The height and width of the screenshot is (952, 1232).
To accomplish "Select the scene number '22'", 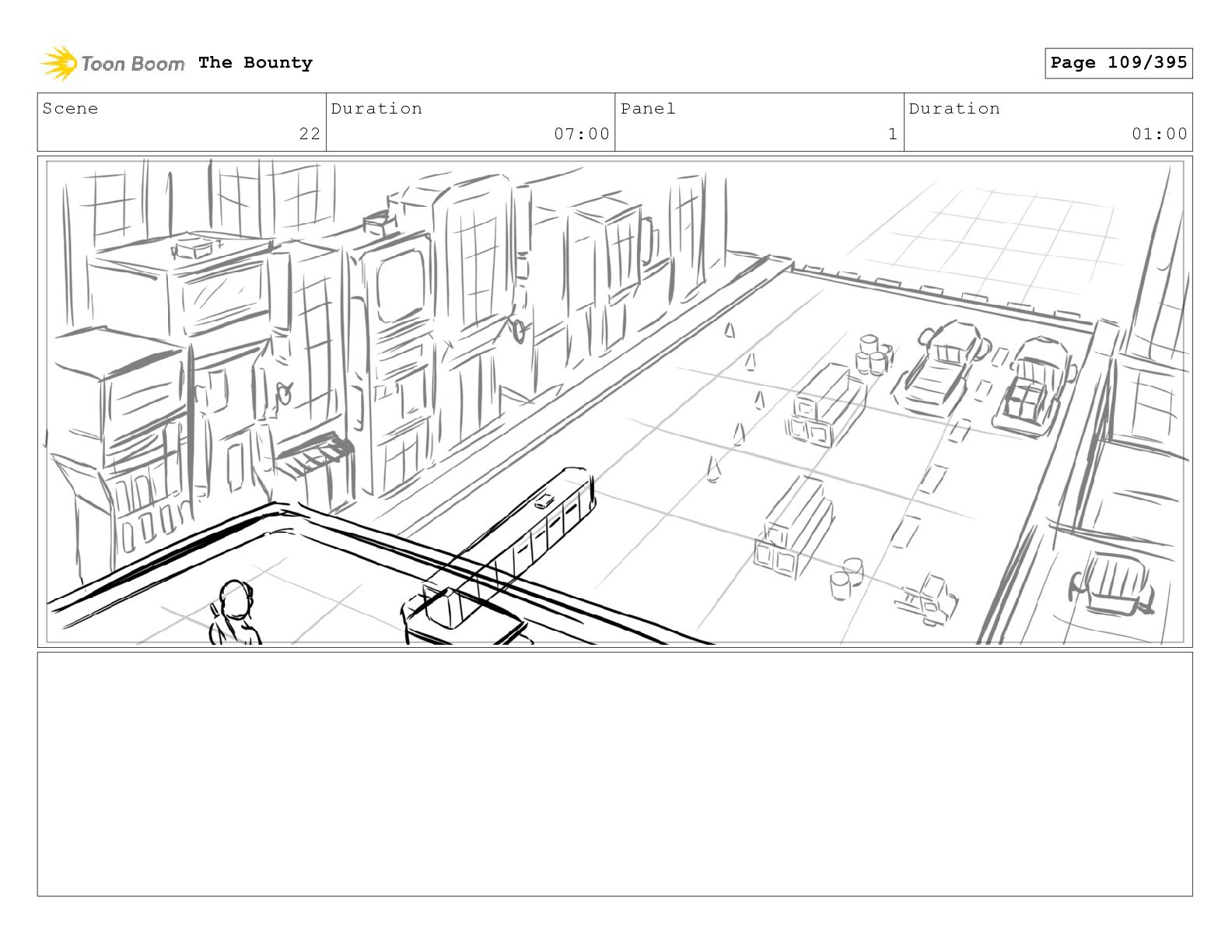I will pyautogui.click(x=310, y=134).
